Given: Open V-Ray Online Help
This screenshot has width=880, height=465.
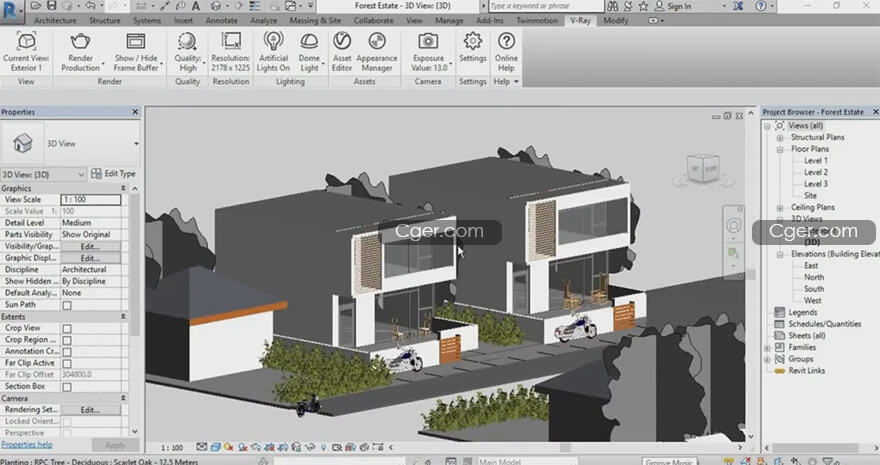Looking at the screenshot, I should [x=507, y=42].
